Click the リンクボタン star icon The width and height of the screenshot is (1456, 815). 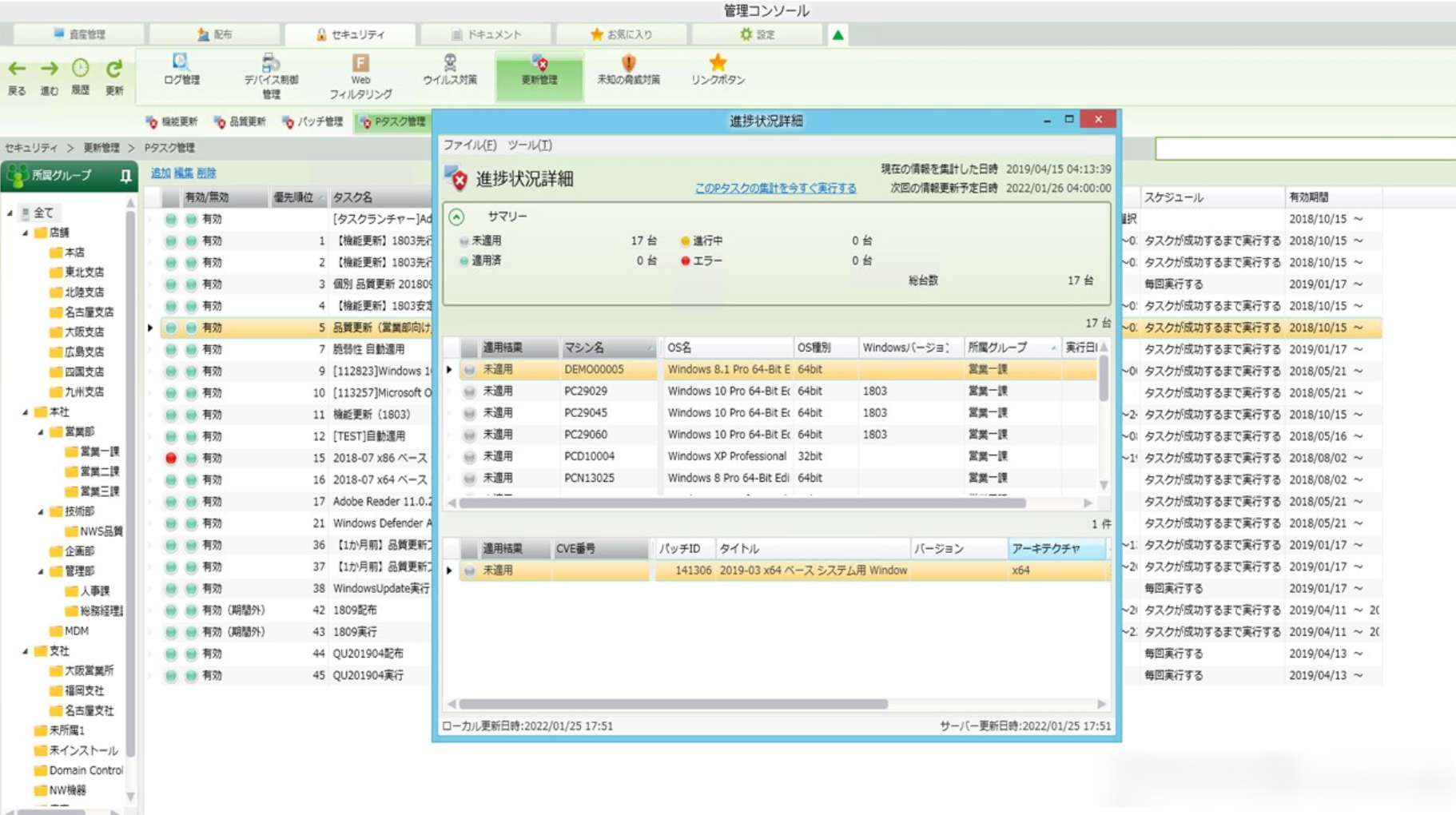(718, 64)
